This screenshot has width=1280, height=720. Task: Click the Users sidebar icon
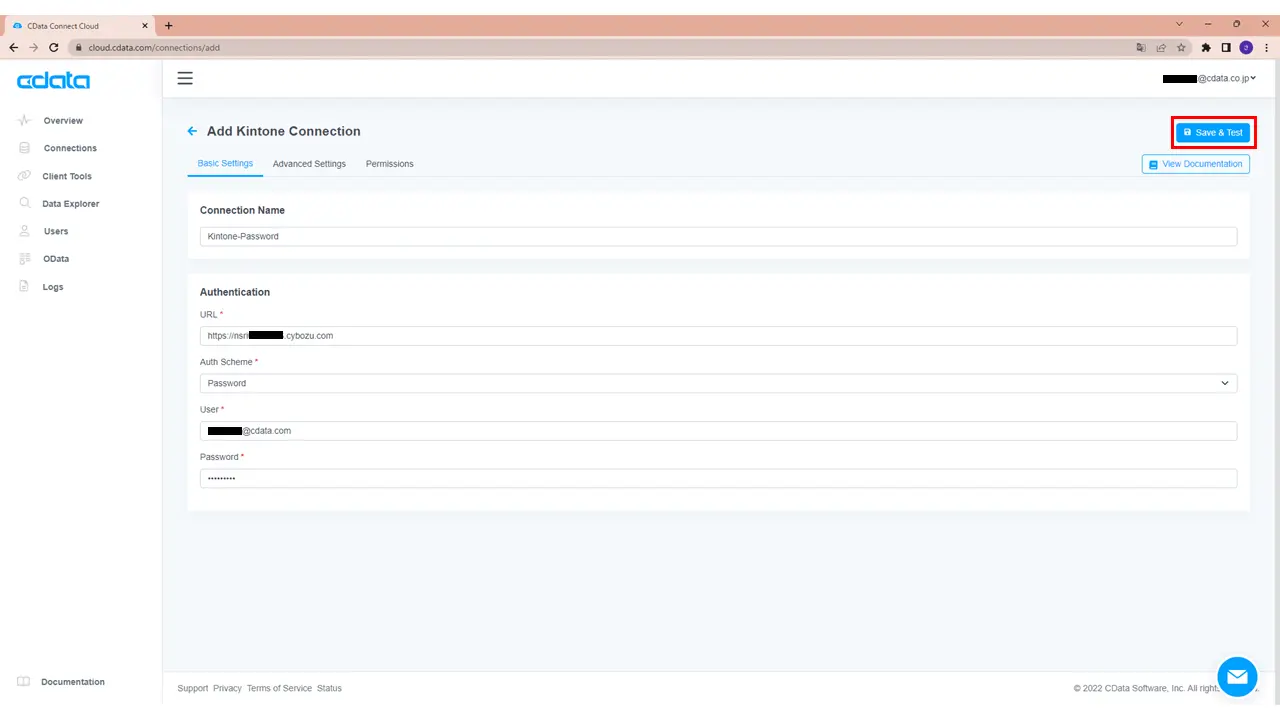pos(25,231)
